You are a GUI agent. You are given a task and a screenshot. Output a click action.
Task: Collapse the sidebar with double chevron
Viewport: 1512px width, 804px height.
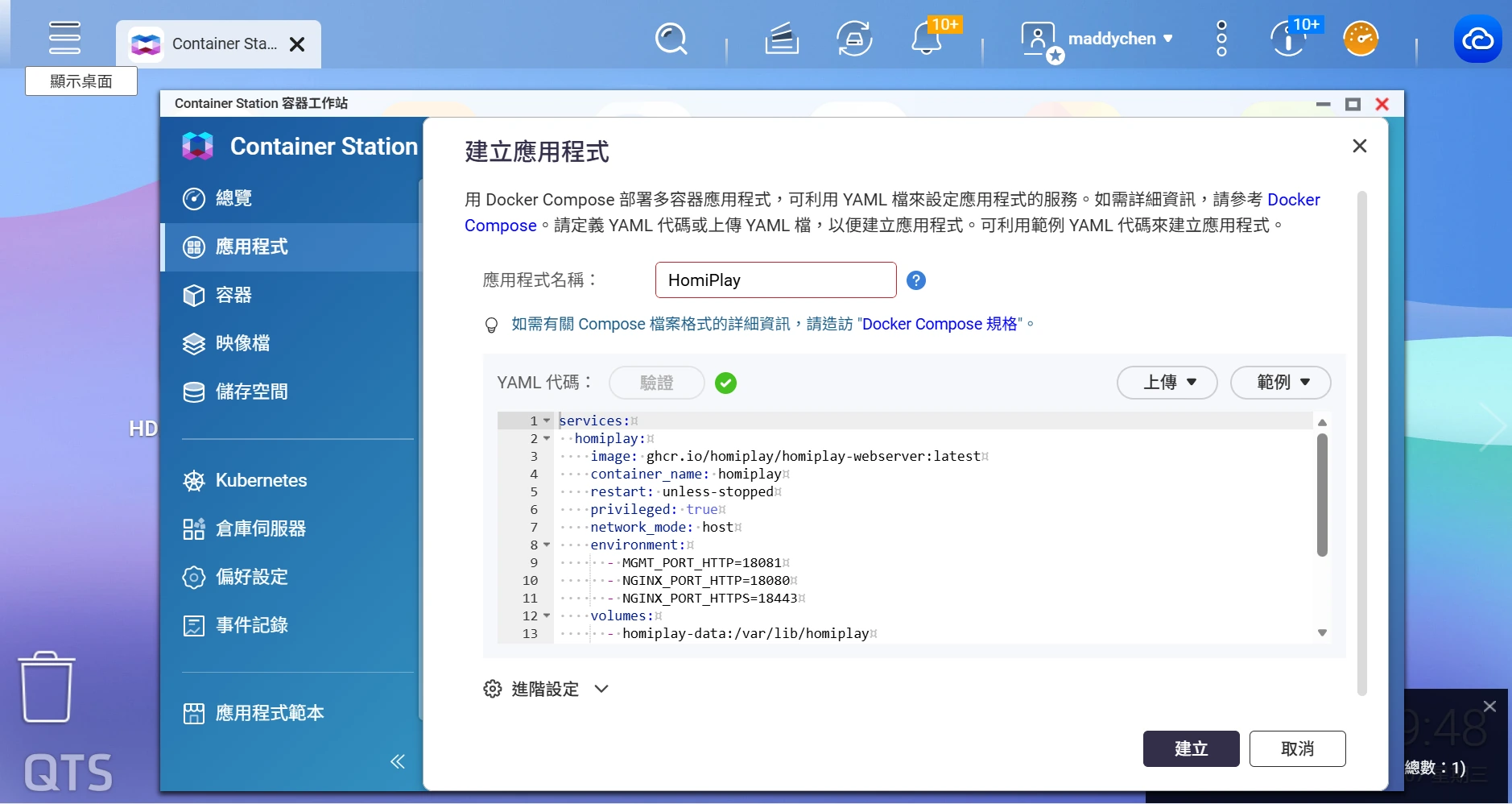coord(398,761)
